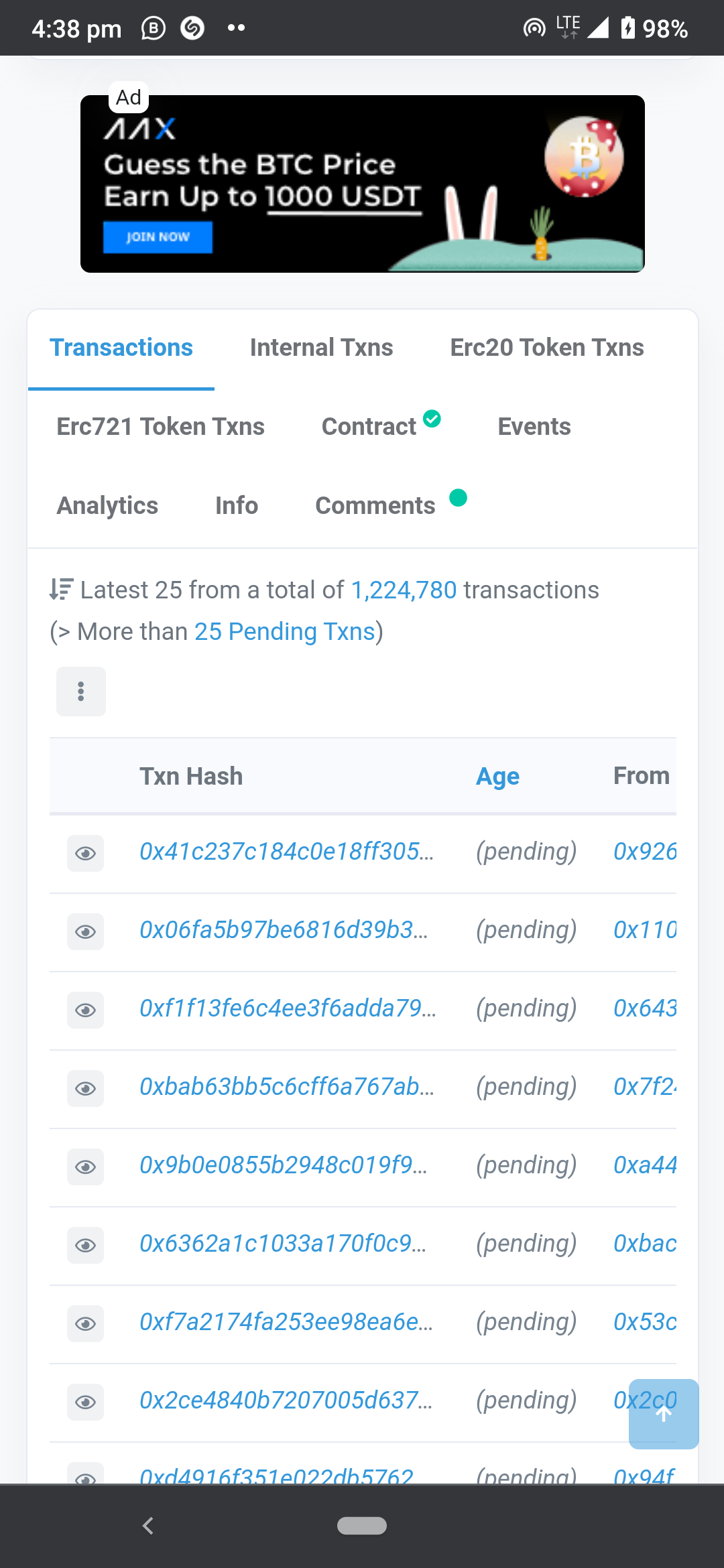Screen dimensions: 724x1568
Task: Open the three-dot options menu
Action: pos(81,692)
